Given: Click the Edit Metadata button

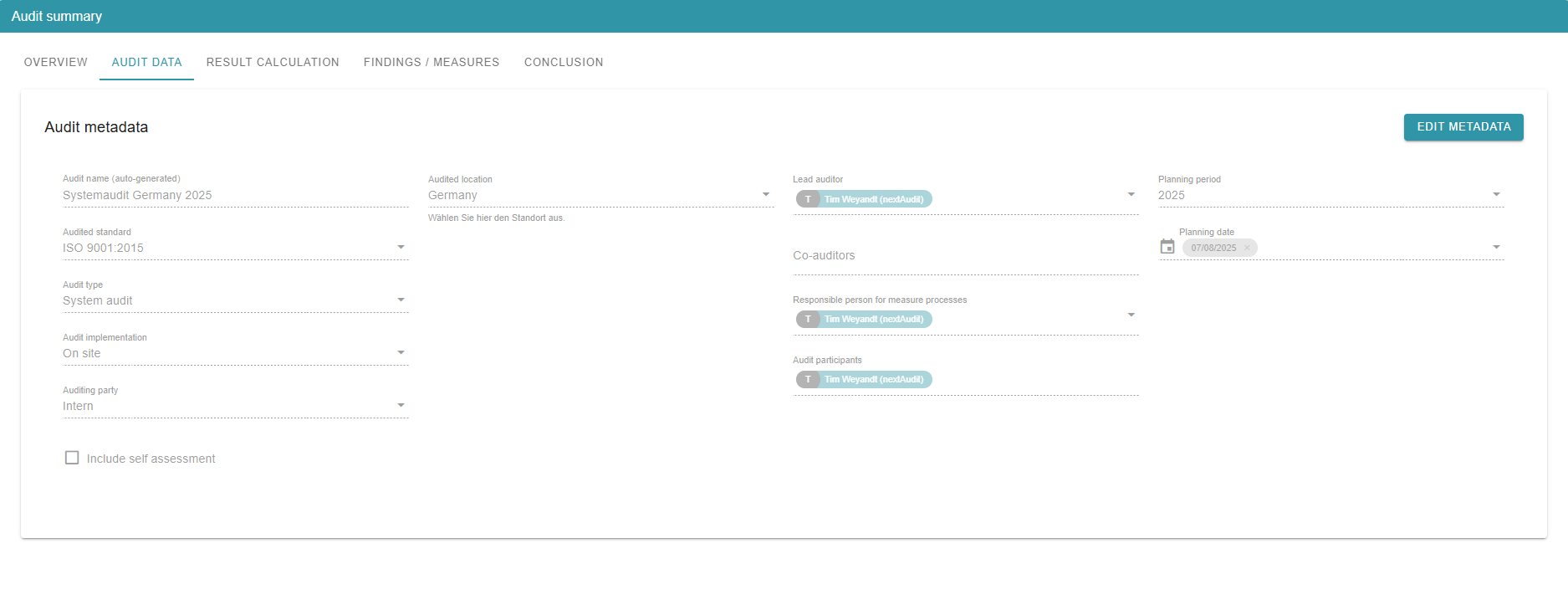Looking at the screenshot, I should (x=1463, y=127).
